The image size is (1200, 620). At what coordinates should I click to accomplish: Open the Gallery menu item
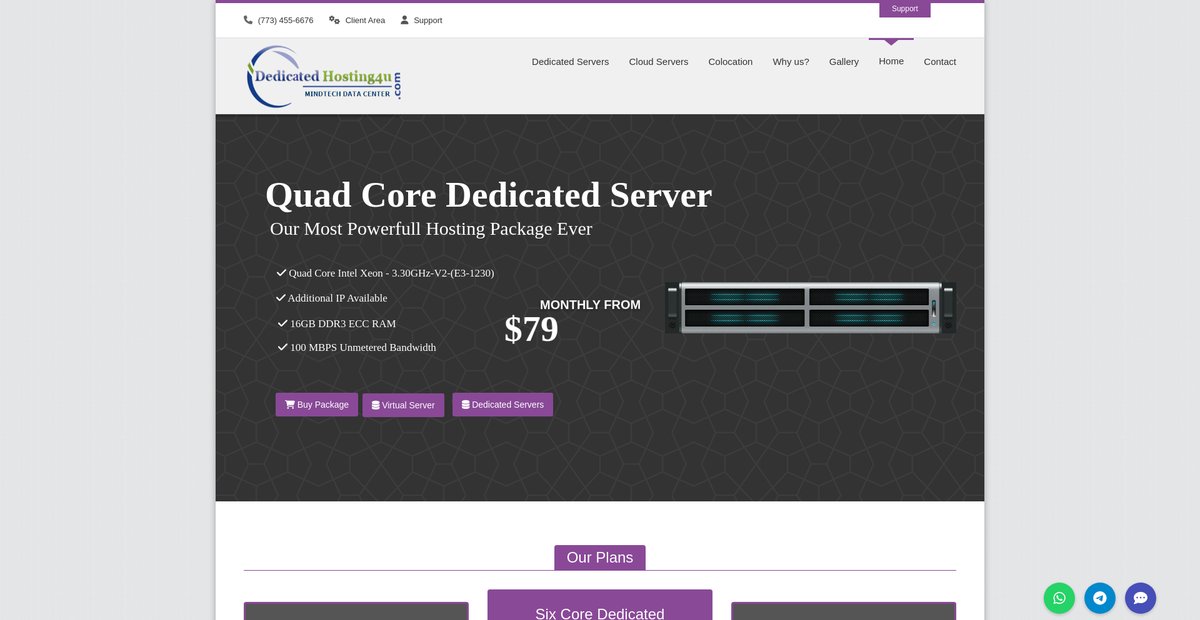(x=844, y=62)
